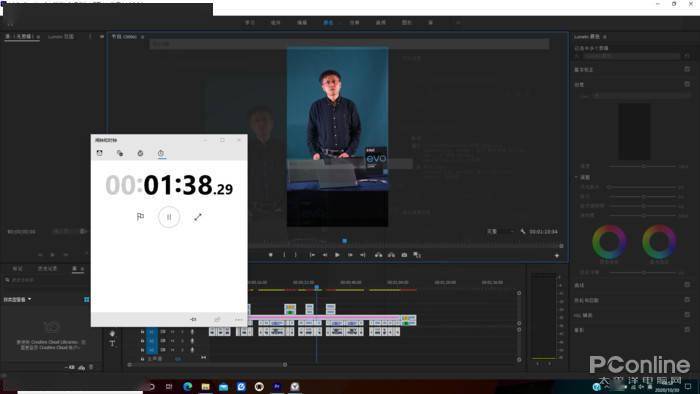Toggle 曲线 section checkbox in Lumetri
The width and height of the screenshot is (700, 394).
tap(687, 285)
